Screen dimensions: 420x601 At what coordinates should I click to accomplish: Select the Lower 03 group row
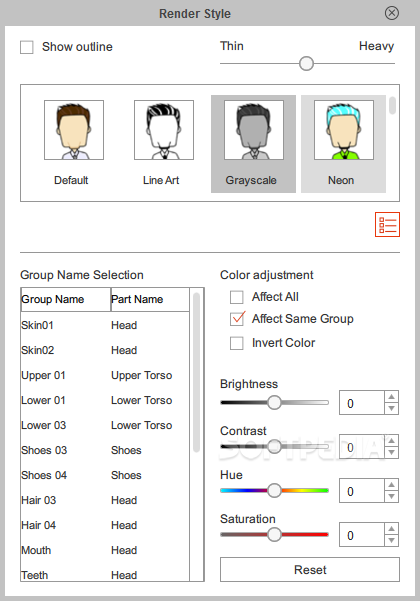coord(105,425)
